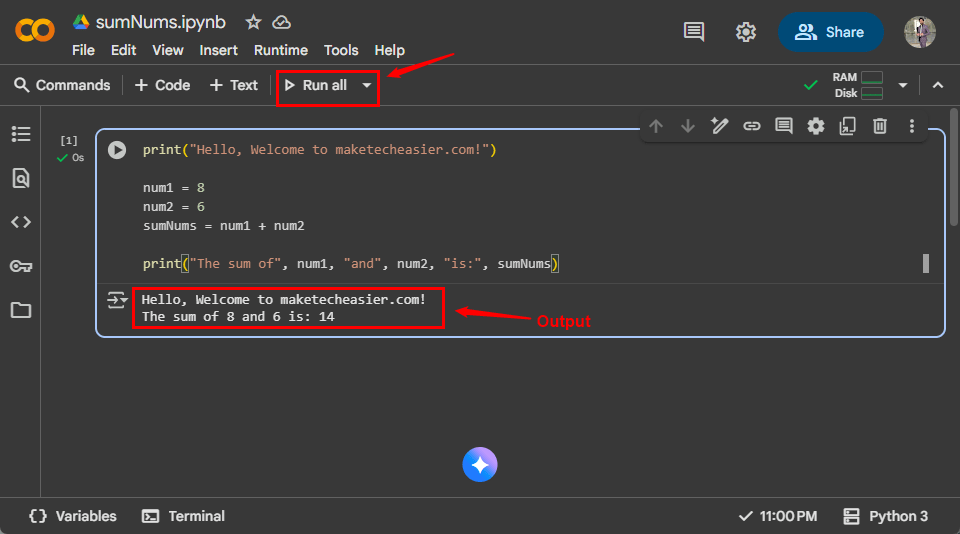Open cell settings gear icon
Viewport: 960px width, 534px height.
(816, 126)
